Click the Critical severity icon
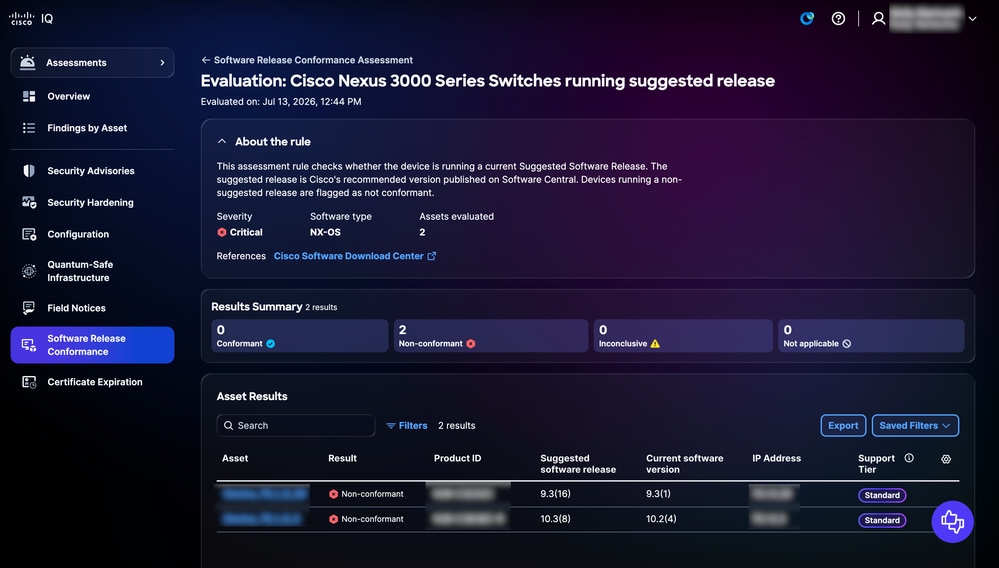 [x=222, y=232]
